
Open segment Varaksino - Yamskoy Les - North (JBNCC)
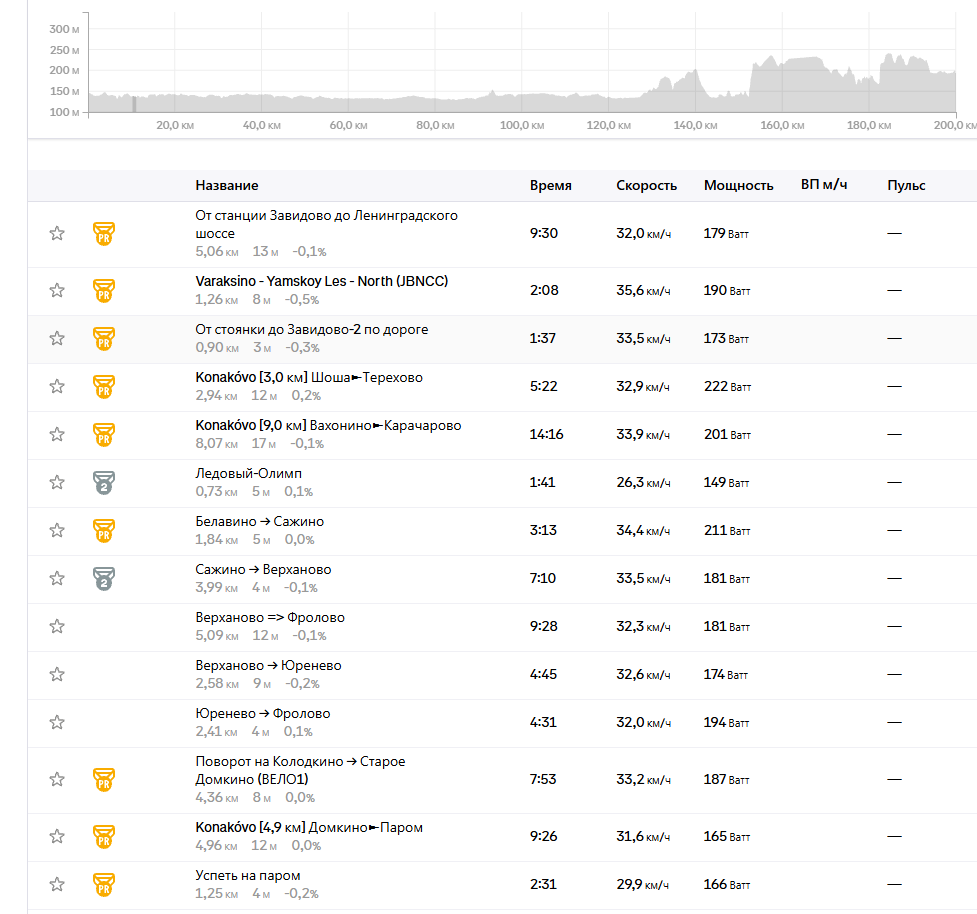click(322, 281)
